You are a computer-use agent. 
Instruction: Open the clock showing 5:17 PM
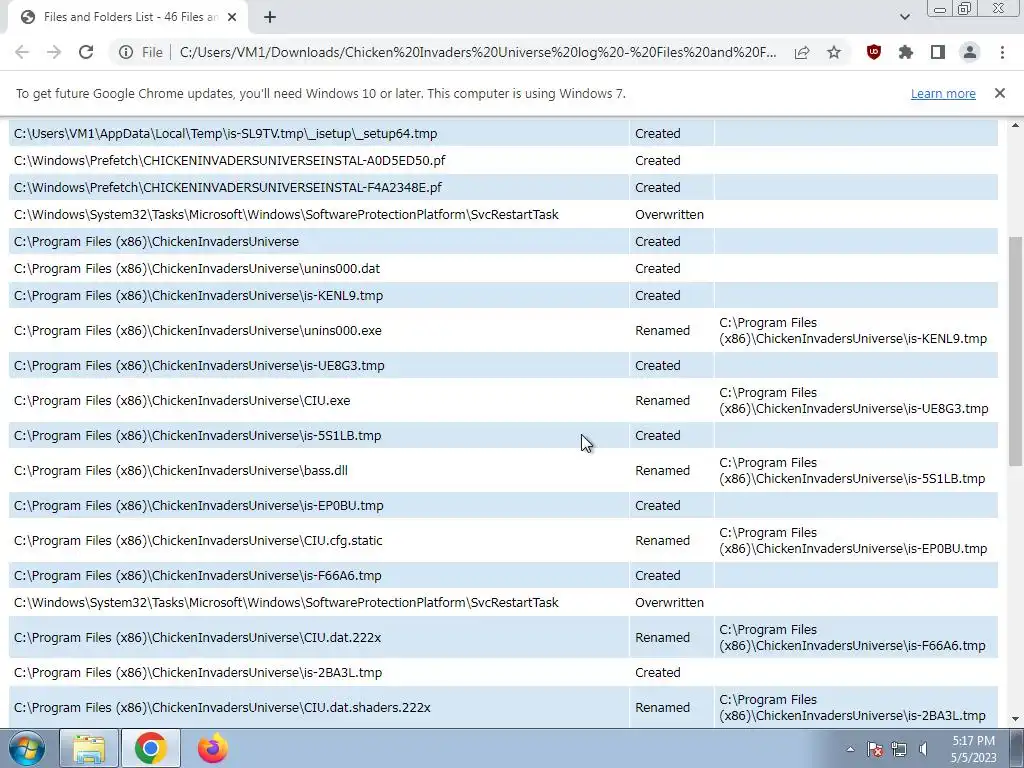(973, 749)
